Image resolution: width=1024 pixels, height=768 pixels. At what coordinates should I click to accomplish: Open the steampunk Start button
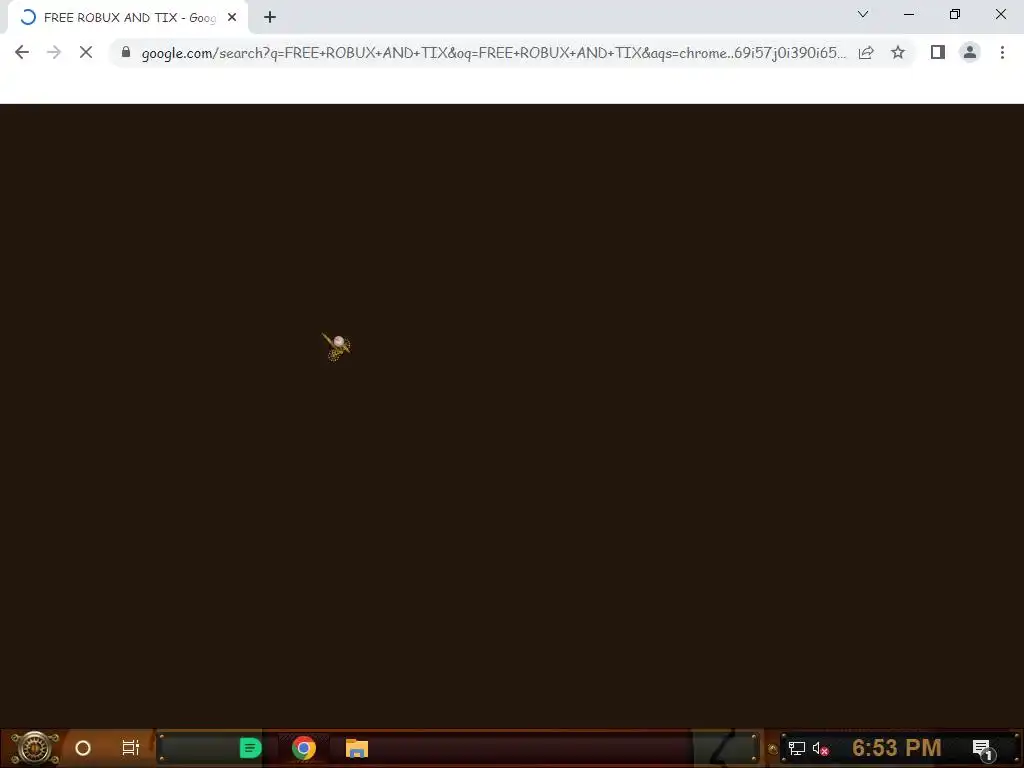pyautogui.click(x=35, y=748)
